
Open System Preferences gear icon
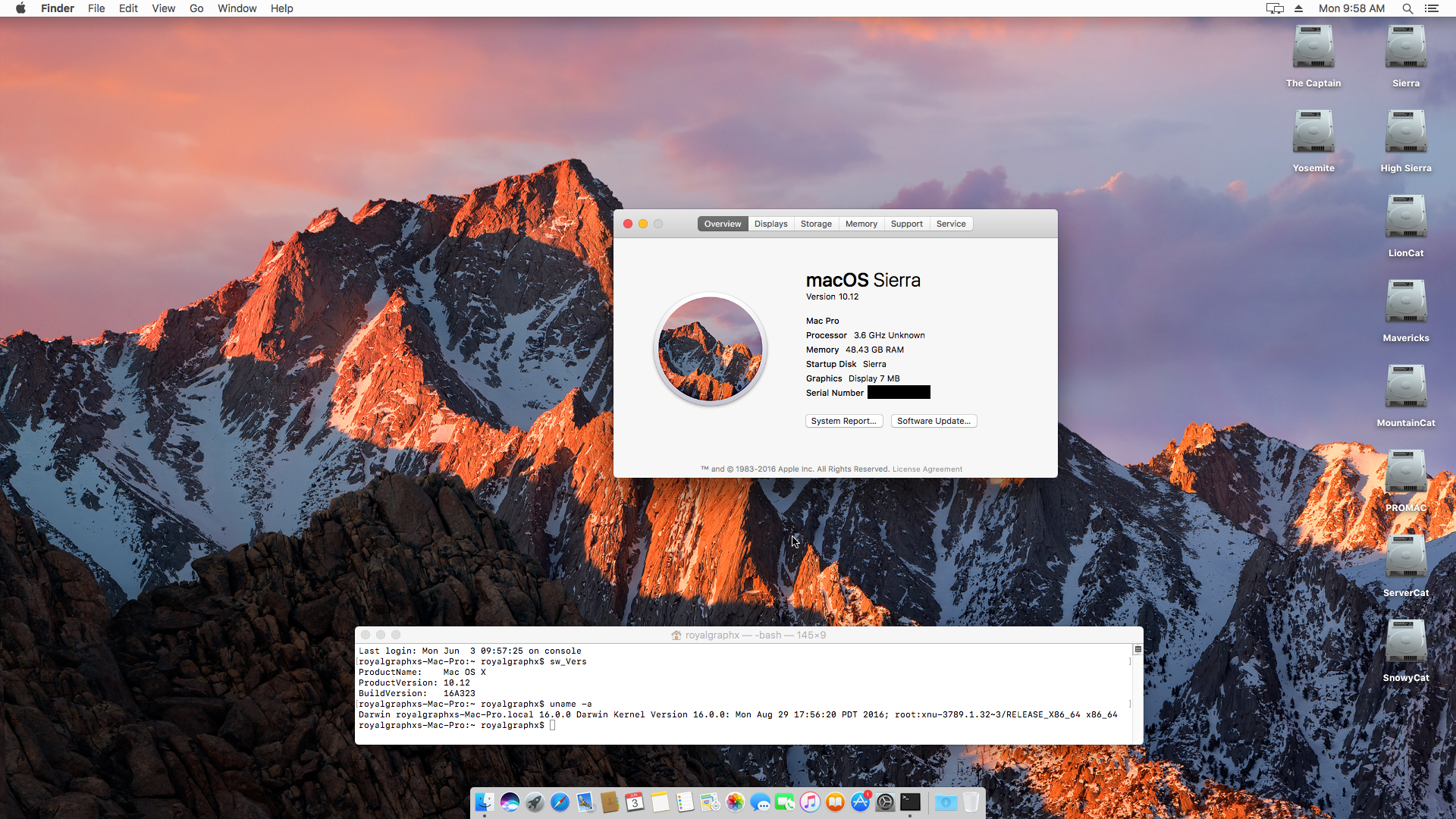[x=885, y=802]
